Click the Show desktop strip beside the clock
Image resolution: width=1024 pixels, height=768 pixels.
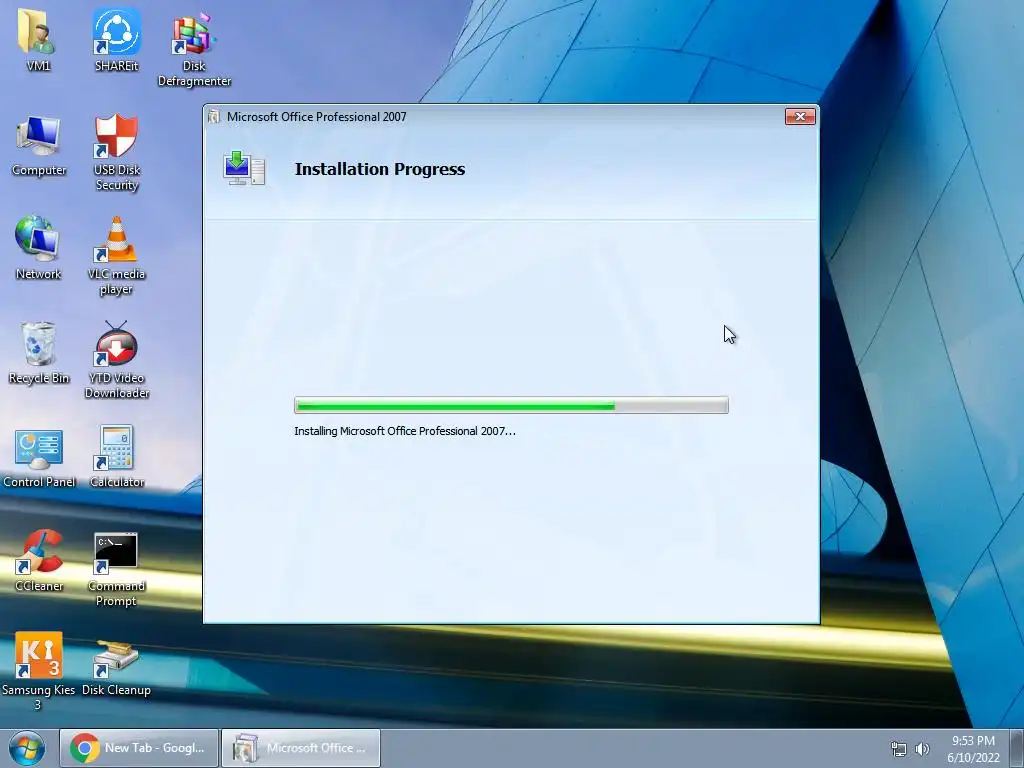[1017, 748]
